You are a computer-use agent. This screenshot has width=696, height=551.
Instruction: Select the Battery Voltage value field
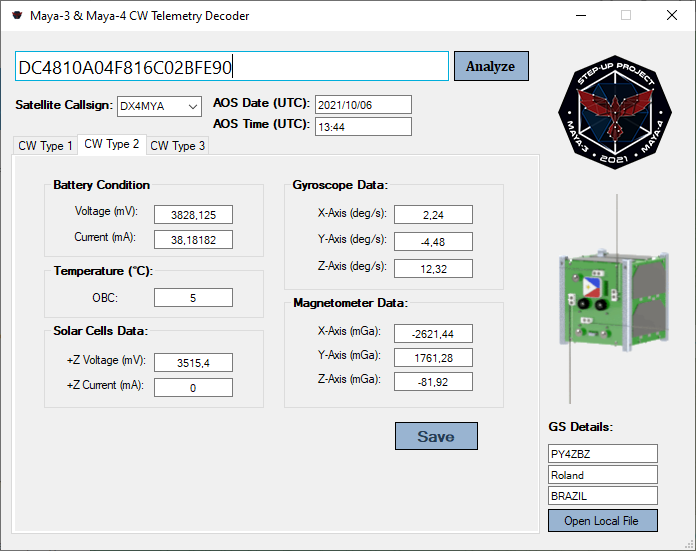pos(193,215)
